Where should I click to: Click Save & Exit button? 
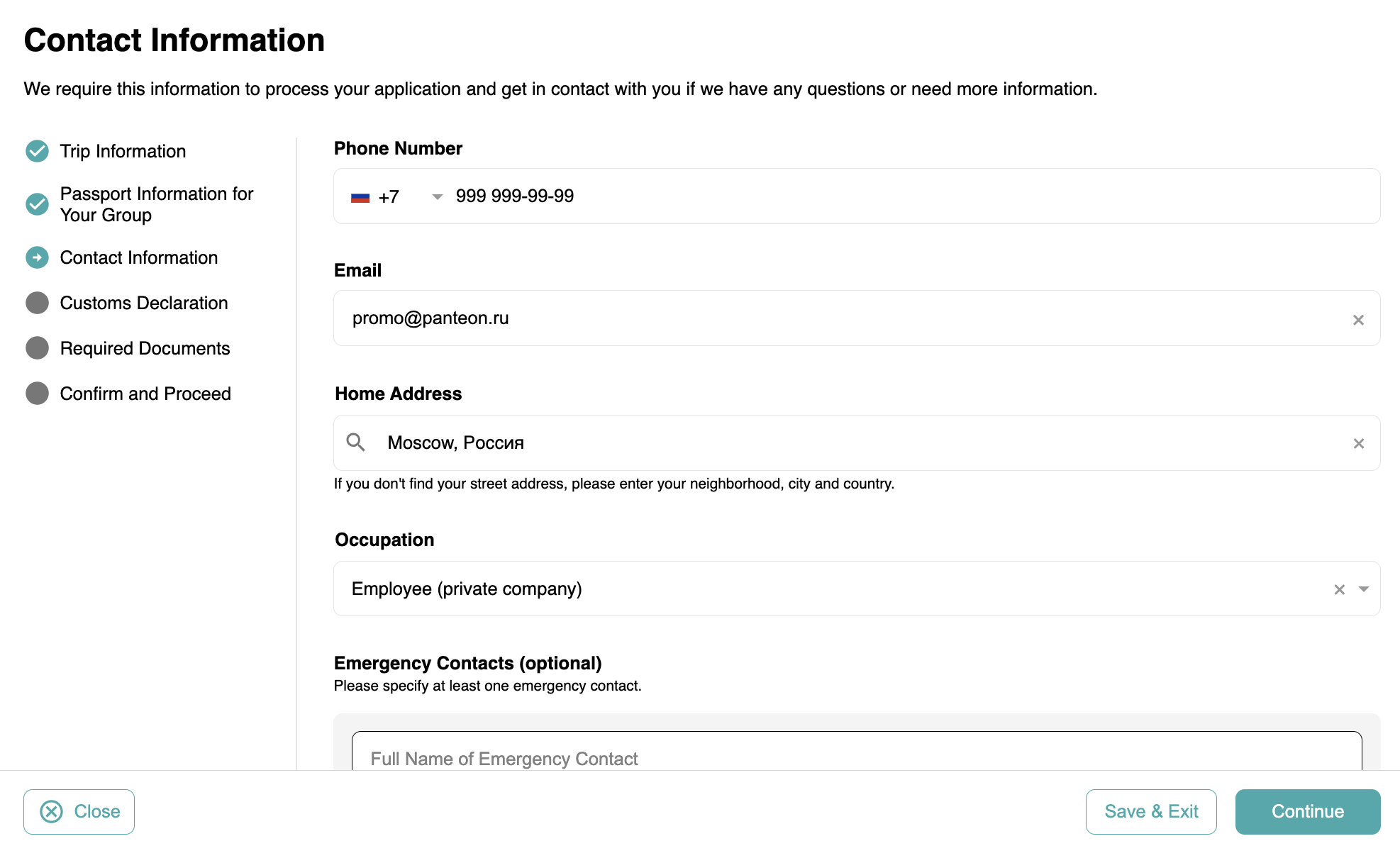tap(1150, 811)
